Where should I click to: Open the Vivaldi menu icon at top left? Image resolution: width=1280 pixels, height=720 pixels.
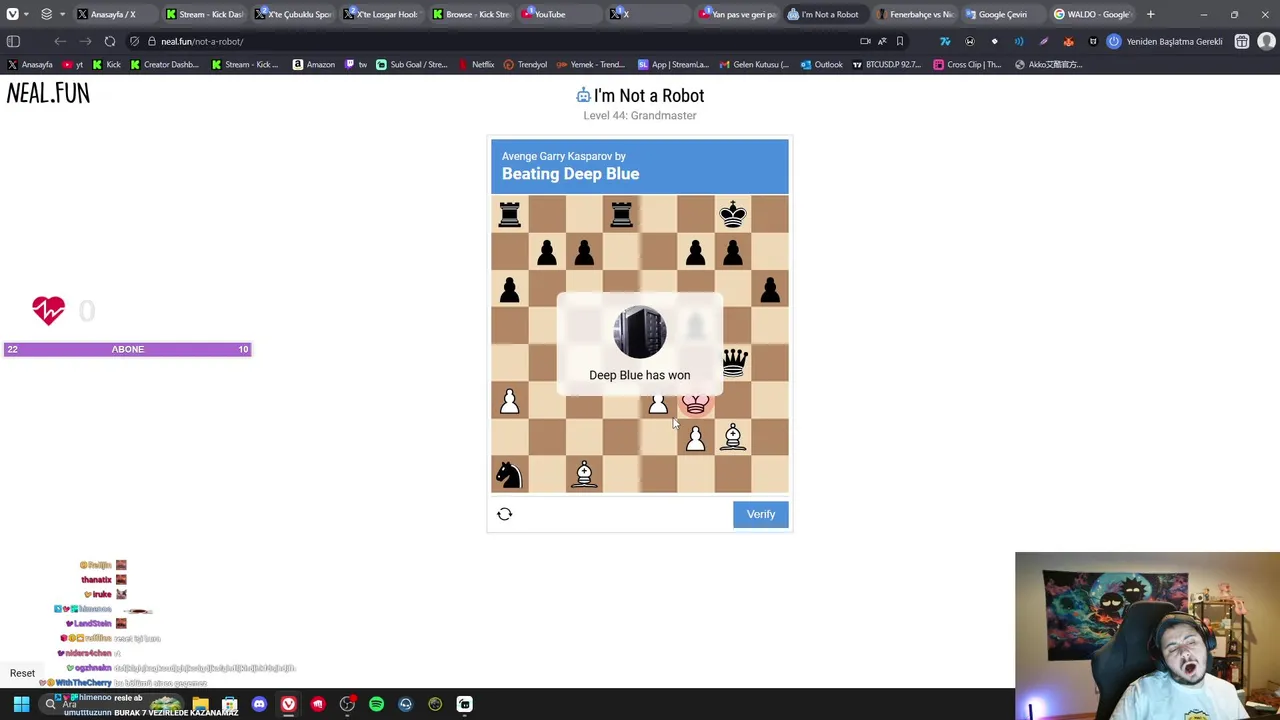point(13,14)
